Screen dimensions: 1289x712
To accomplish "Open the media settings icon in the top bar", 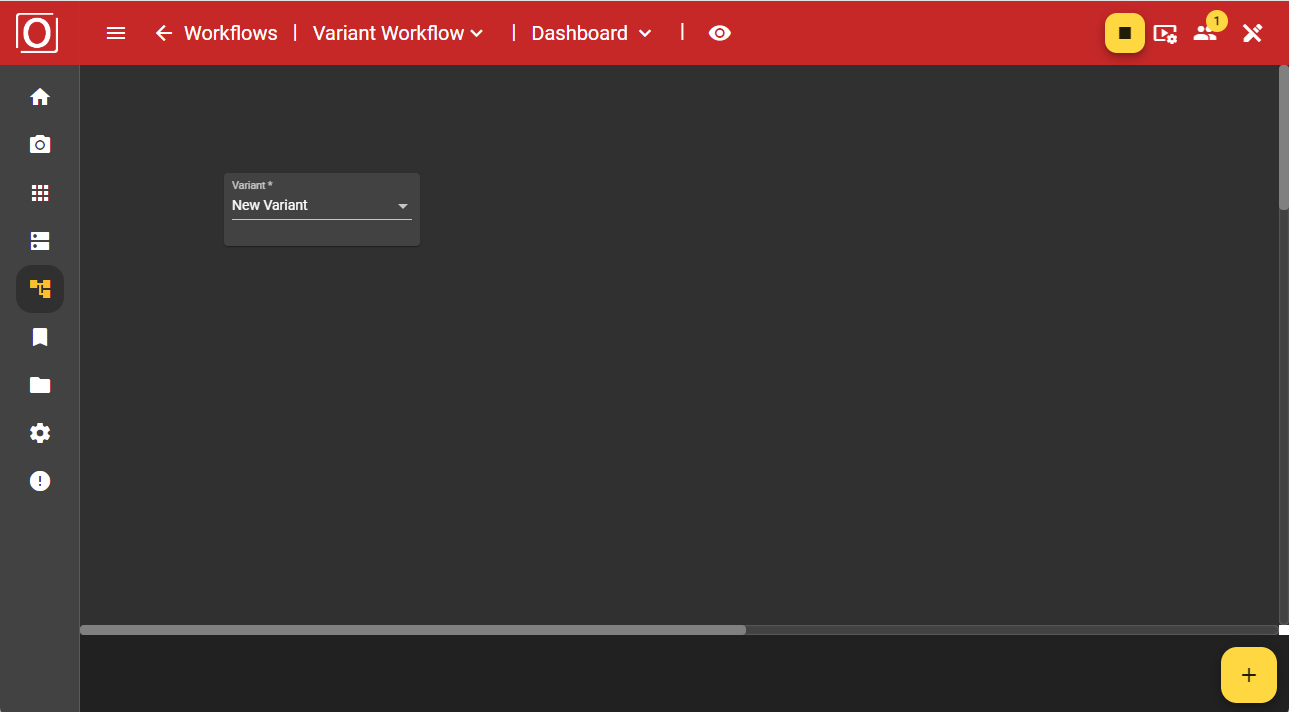I will (x=1165, y=33).
